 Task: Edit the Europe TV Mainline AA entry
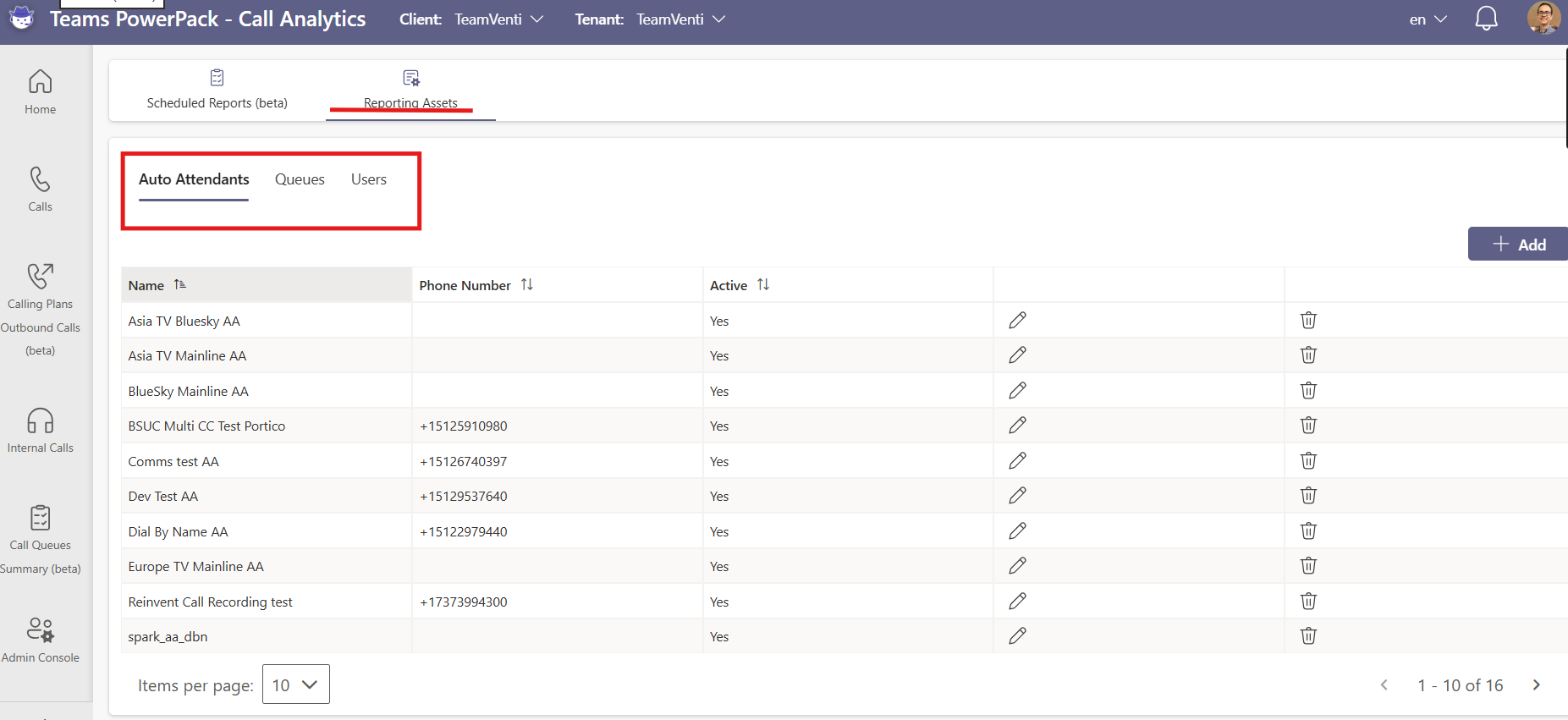1017,566
